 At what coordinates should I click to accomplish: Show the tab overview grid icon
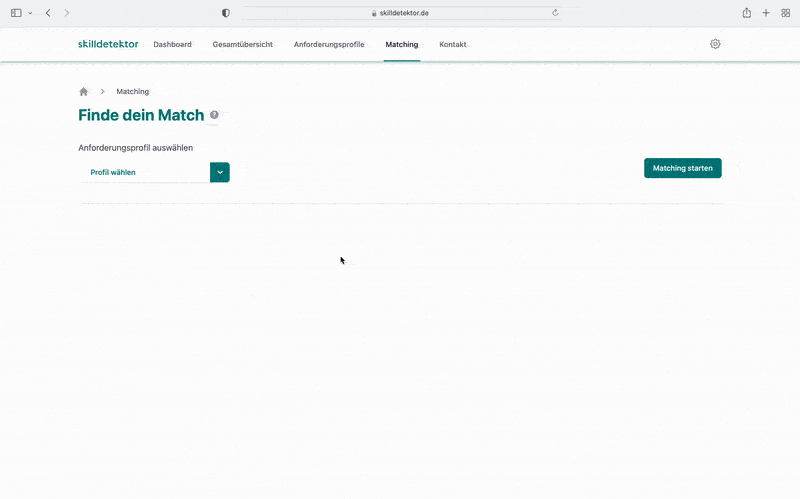[786, 13]
